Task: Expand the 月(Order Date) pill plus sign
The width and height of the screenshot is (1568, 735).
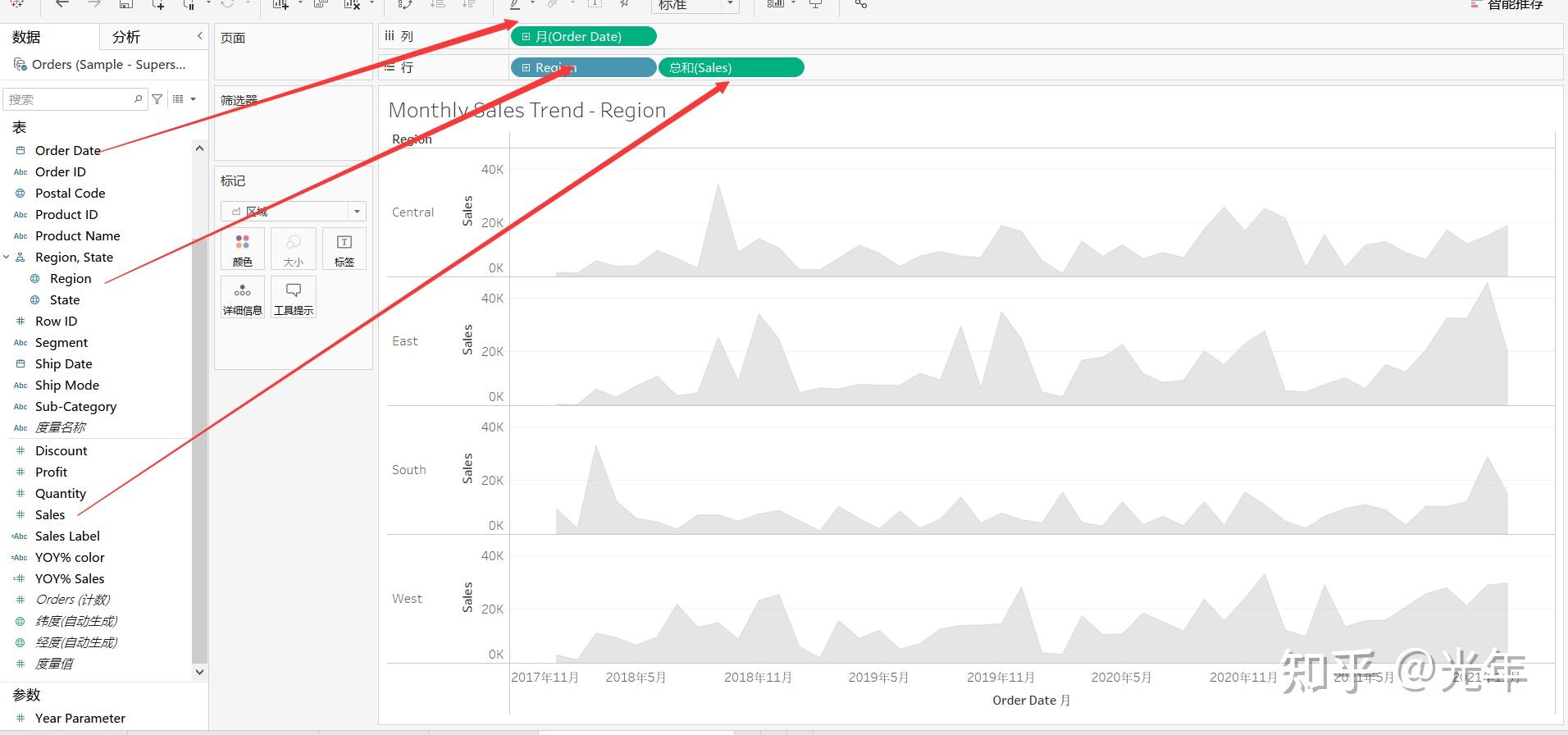Action: coord(526,36)
